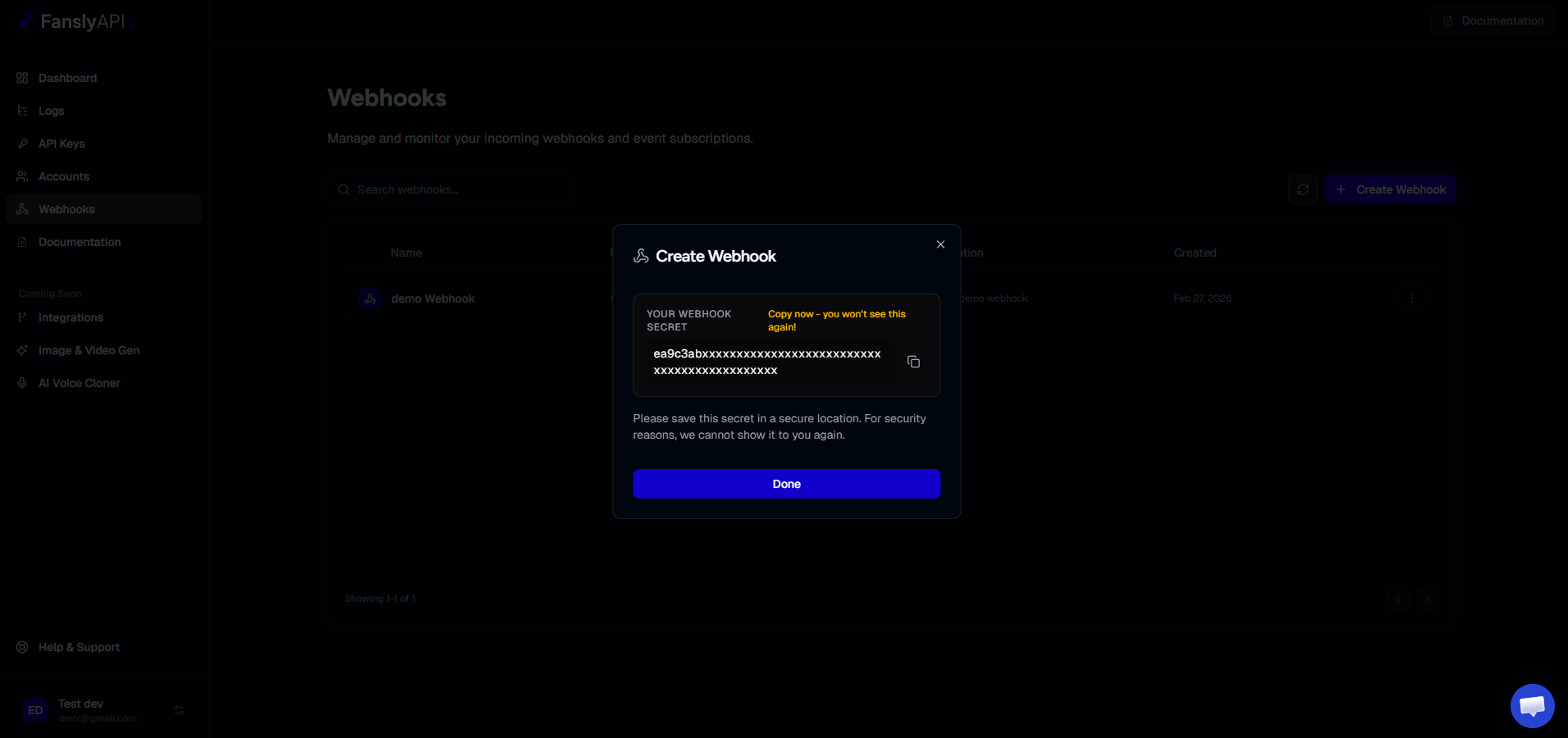The width and height of the screenshot is (1568, 738).
Task: Click the next page chevron
Action: click(x=1428, y=599)
